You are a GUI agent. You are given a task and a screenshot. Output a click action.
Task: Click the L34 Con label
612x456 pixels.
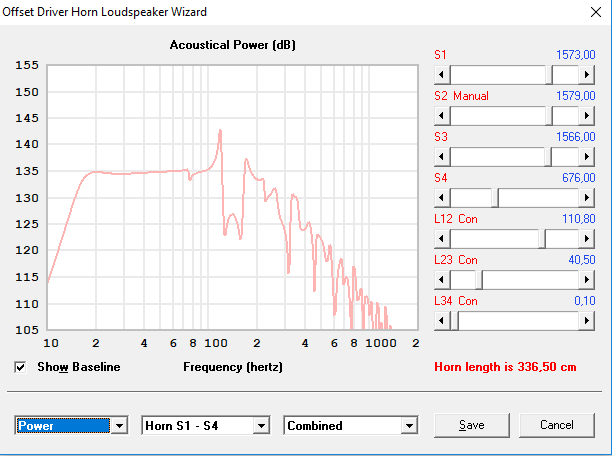pos(456,301)
